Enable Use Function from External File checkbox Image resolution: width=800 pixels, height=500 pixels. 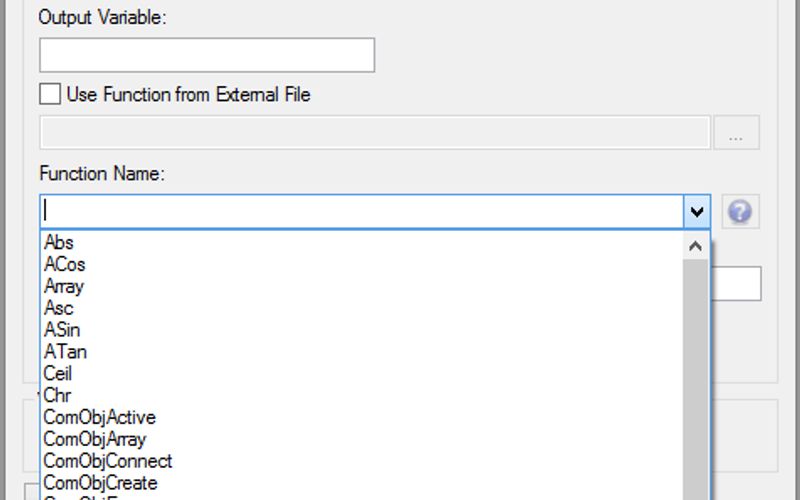coord(50,95)
